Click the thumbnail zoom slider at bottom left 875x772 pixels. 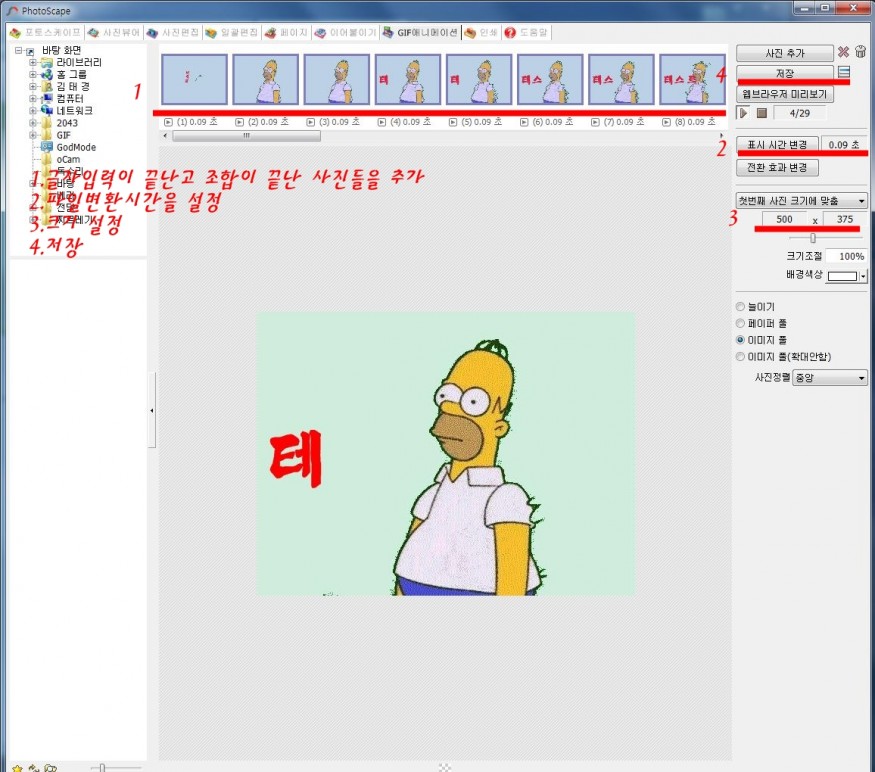[102, 768]
